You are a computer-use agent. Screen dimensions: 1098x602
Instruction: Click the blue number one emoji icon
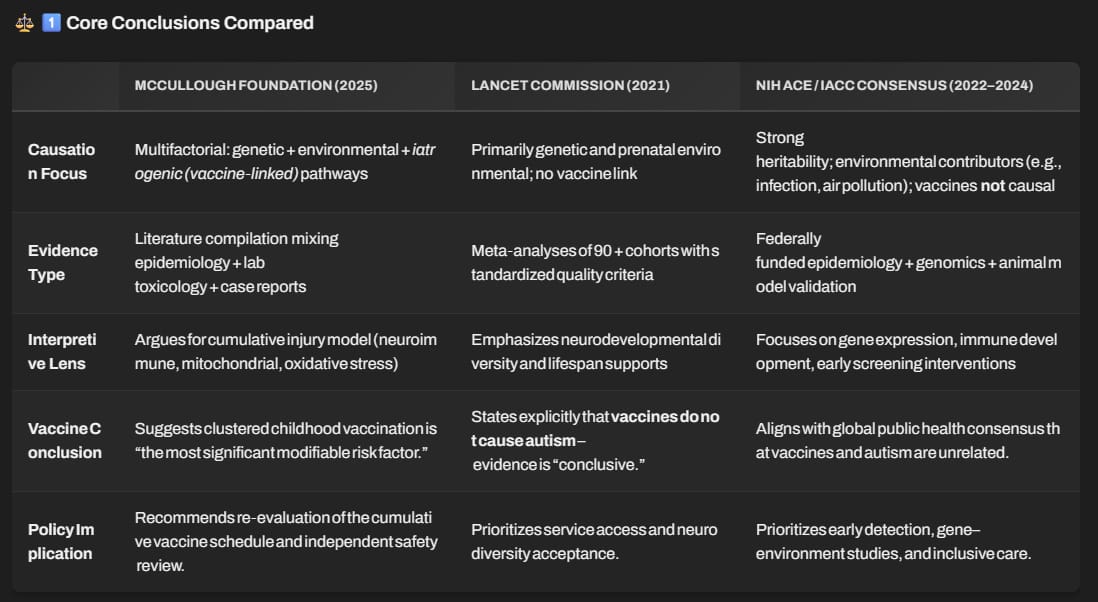[x=51, y=23]
